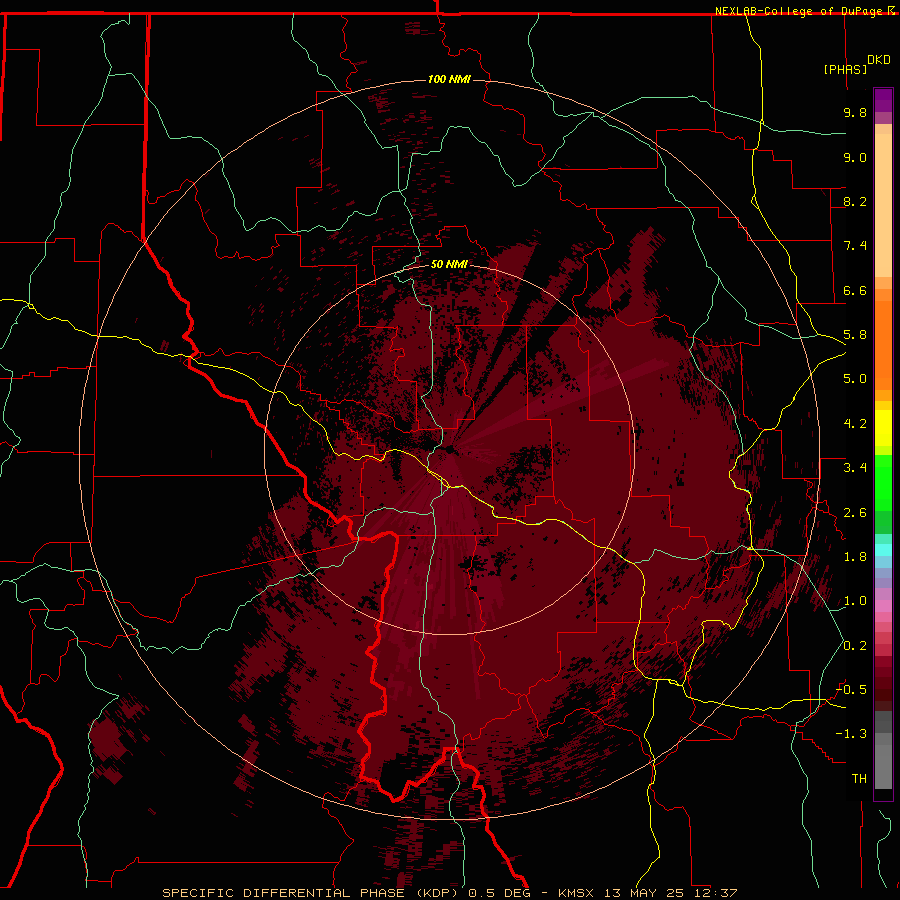Click the -0.5 scale value
Viewport: 900px width, 900px height.
[851, 690]
